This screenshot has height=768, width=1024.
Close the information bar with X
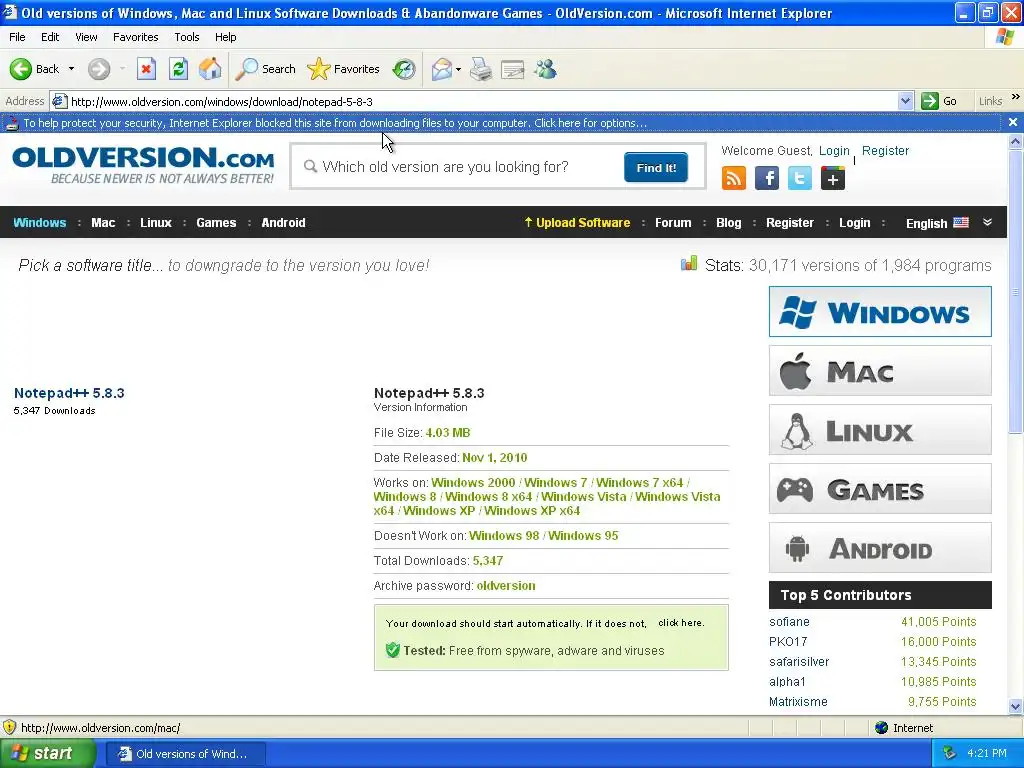[x=1012, y=122]
